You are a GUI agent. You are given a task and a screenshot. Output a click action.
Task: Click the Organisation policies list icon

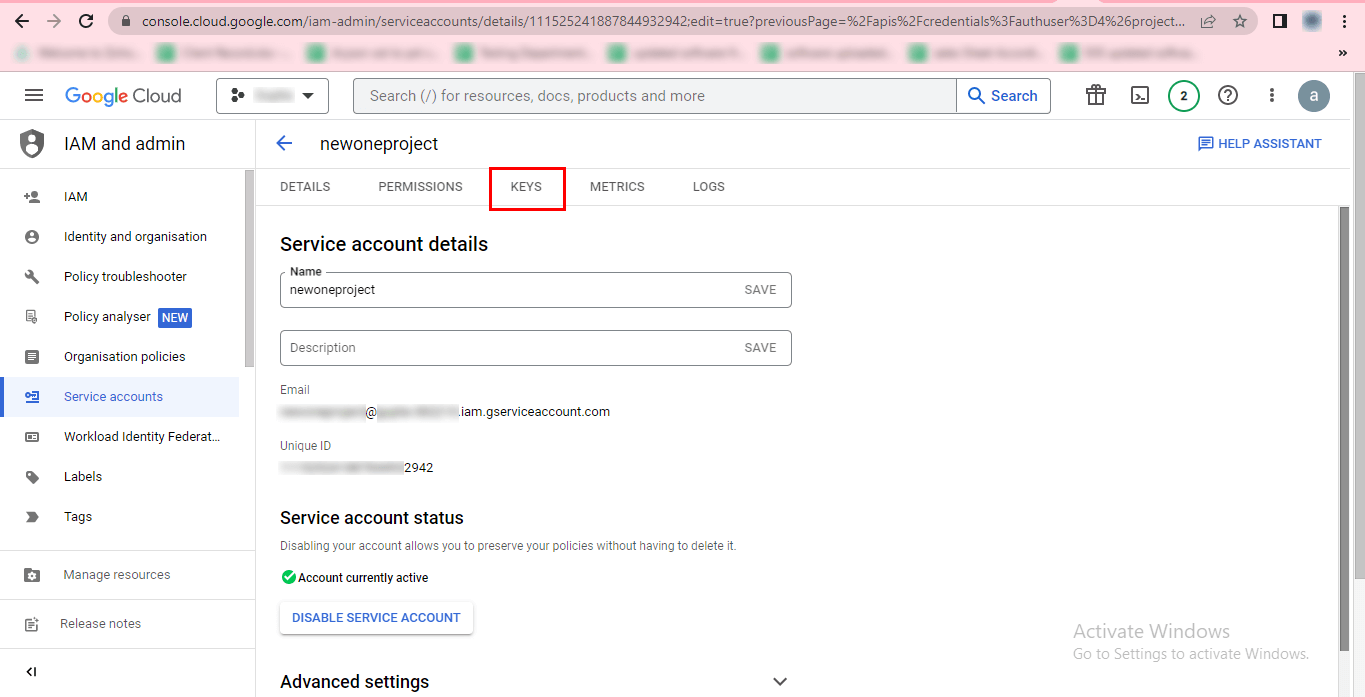point(32,357)
